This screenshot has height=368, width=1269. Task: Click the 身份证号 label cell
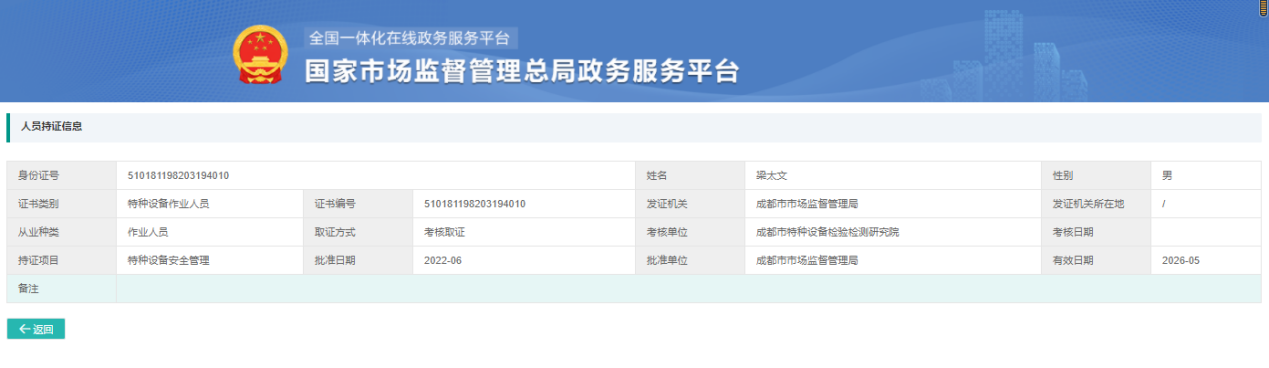[x=62, y=176]
